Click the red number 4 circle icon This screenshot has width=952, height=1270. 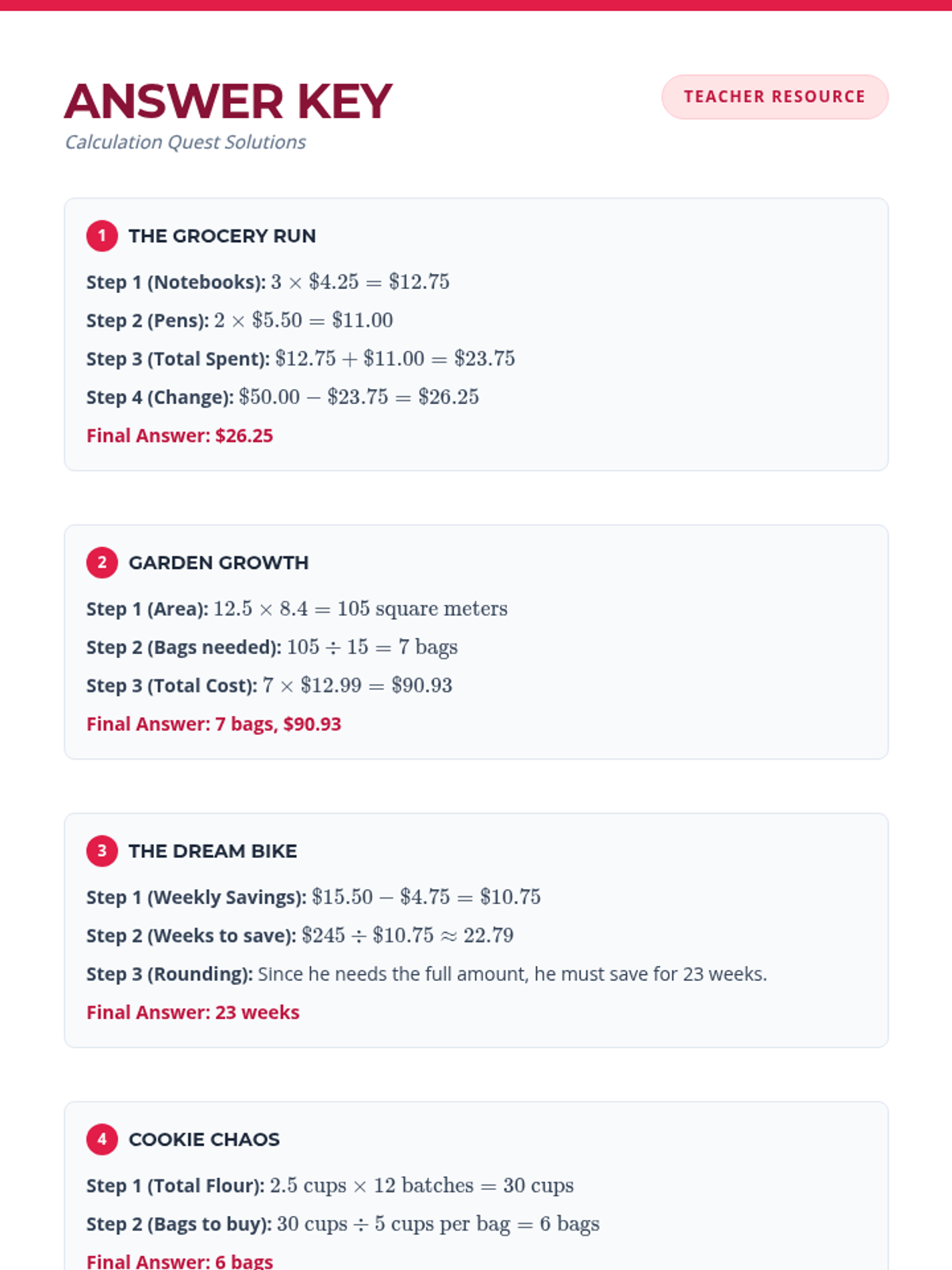(102, 1139)
